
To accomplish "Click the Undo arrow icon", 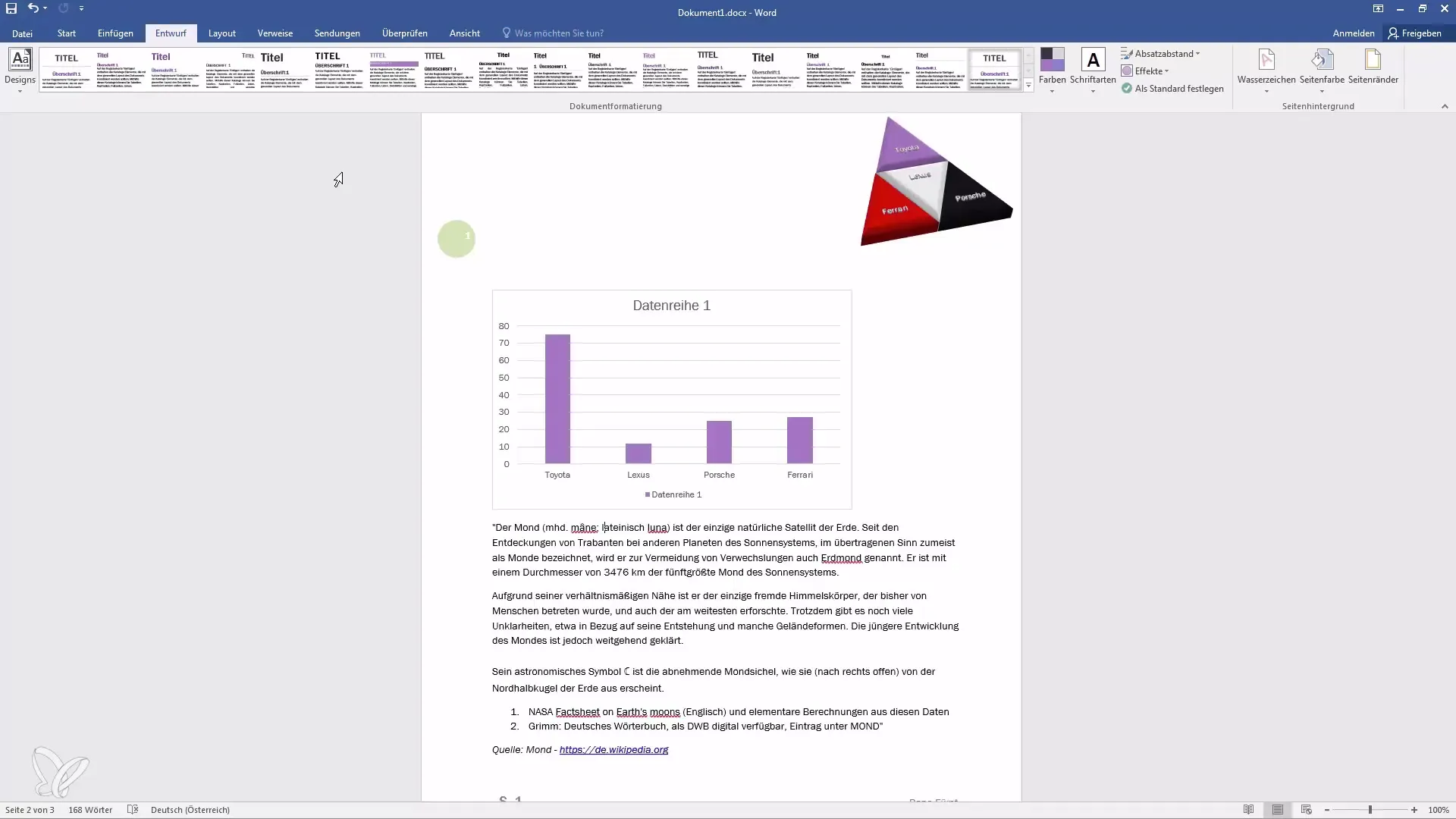I will (x=33, y=8).
